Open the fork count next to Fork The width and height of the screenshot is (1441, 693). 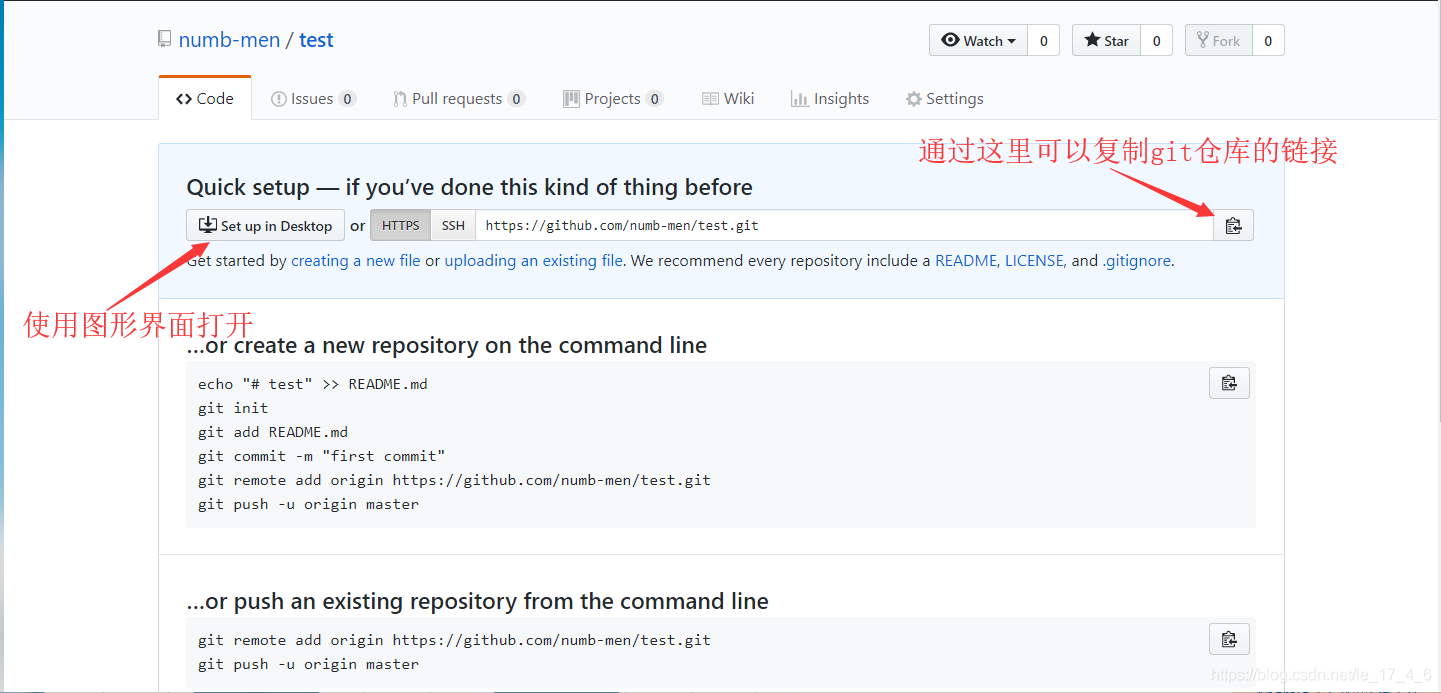pos(1268,41)
